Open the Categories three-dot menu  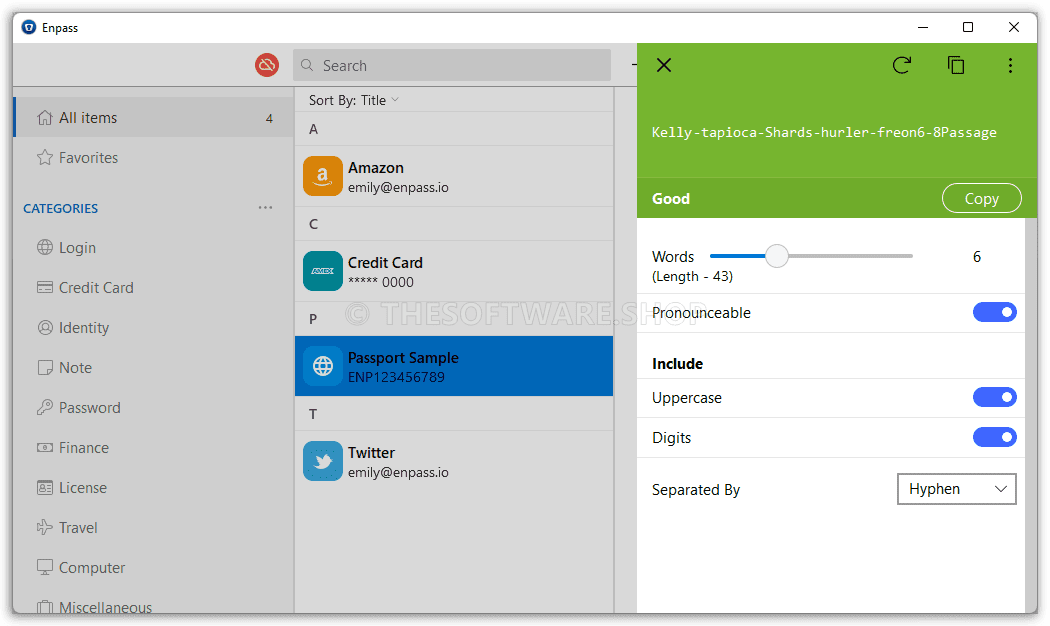pos(265,208)
